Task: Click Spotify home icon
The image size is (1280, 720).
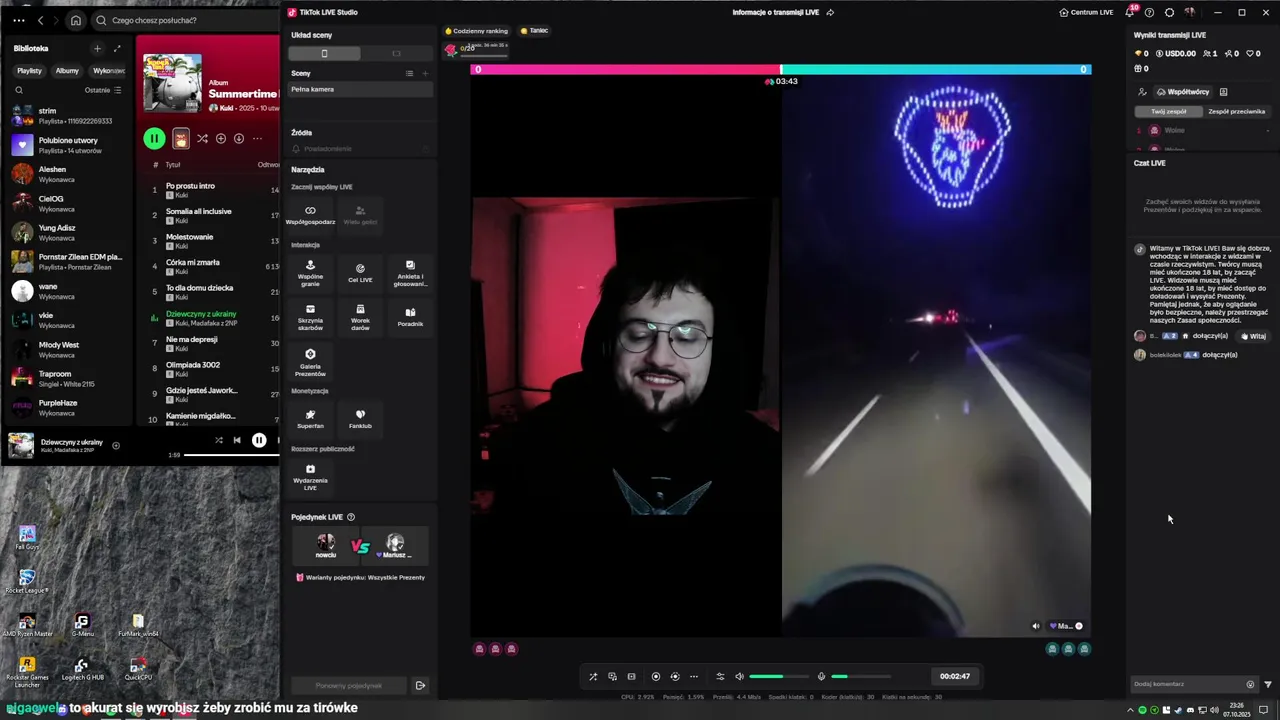Action: (x=75, y=20)
